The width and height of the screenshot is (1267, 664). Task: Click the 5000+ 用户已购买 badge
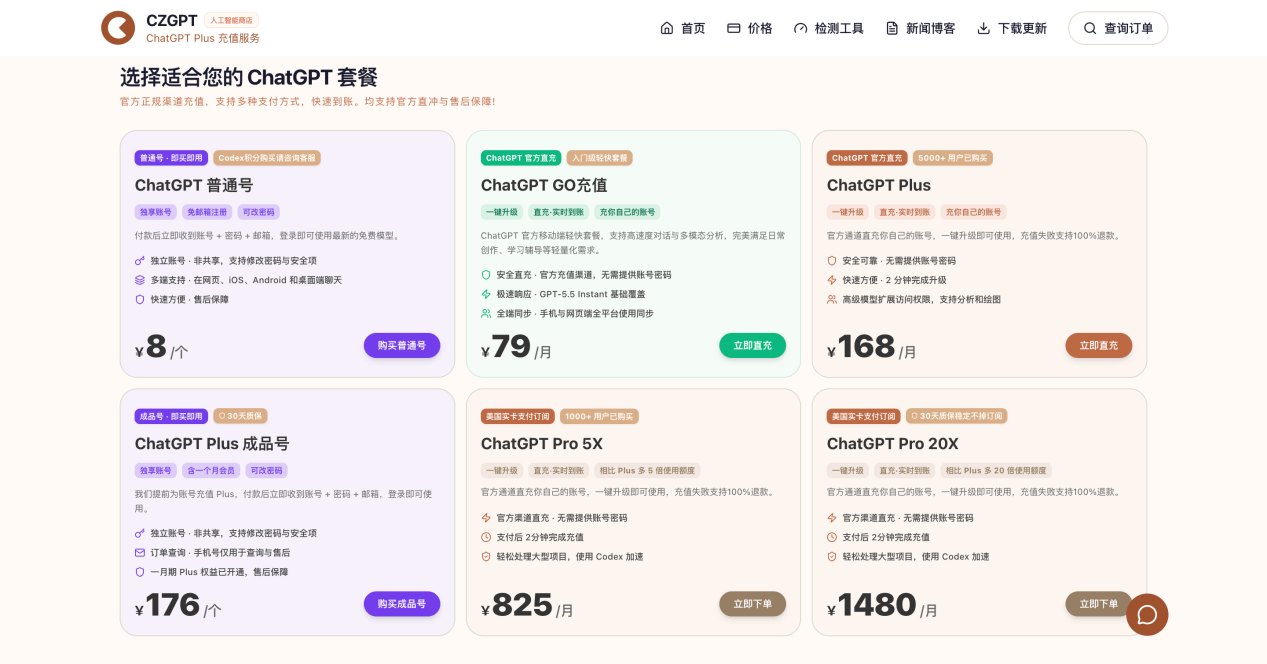tap(953, 158)
